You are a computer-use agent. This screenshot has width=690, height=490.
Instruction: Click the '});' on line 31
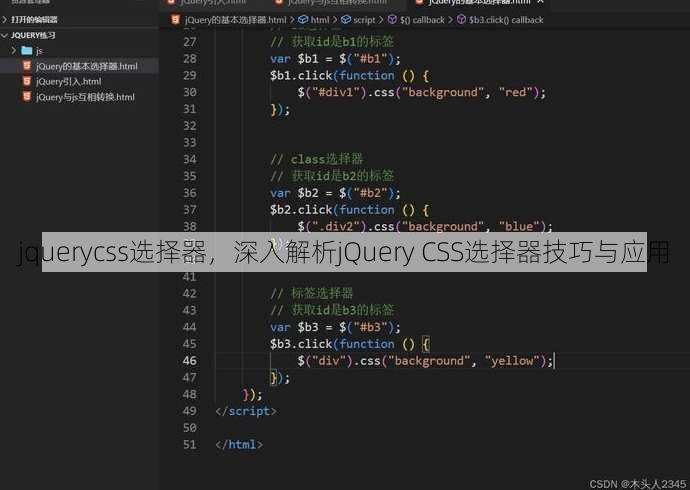tap(280, 109)
